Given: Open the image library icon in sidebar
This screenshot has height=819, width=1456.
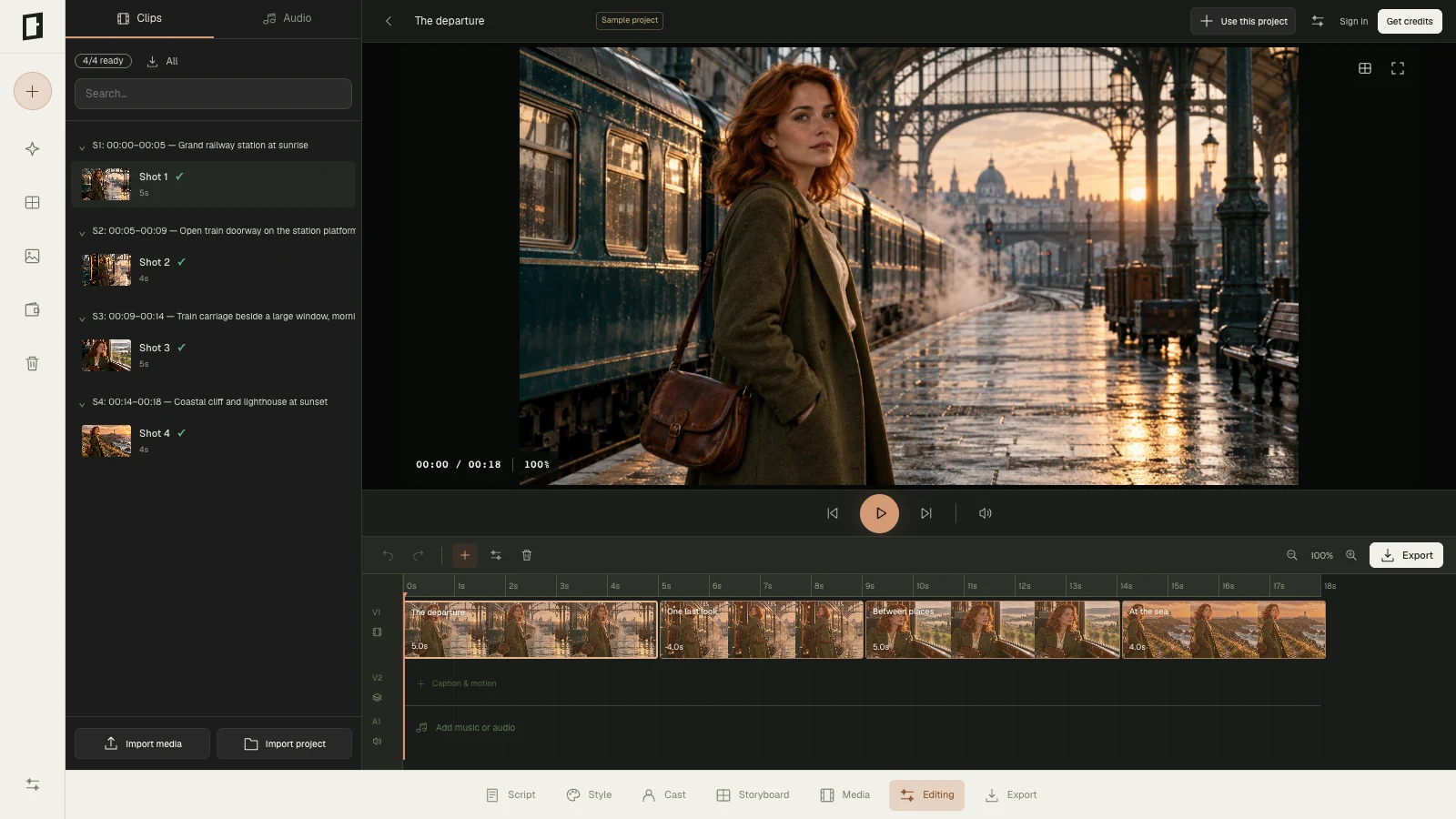Looking at the screenshot, I should coord(33,256).
